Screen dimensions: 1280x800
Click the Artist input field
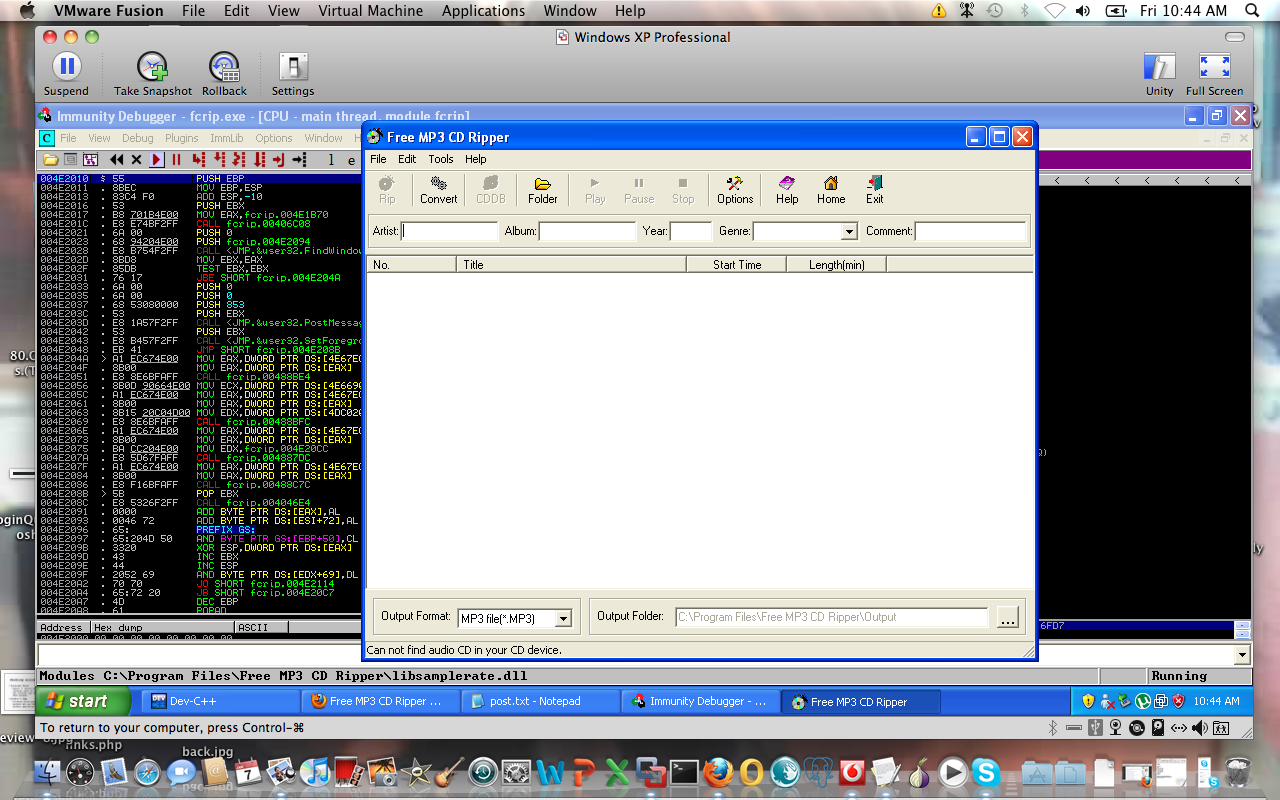coord(450,231)
